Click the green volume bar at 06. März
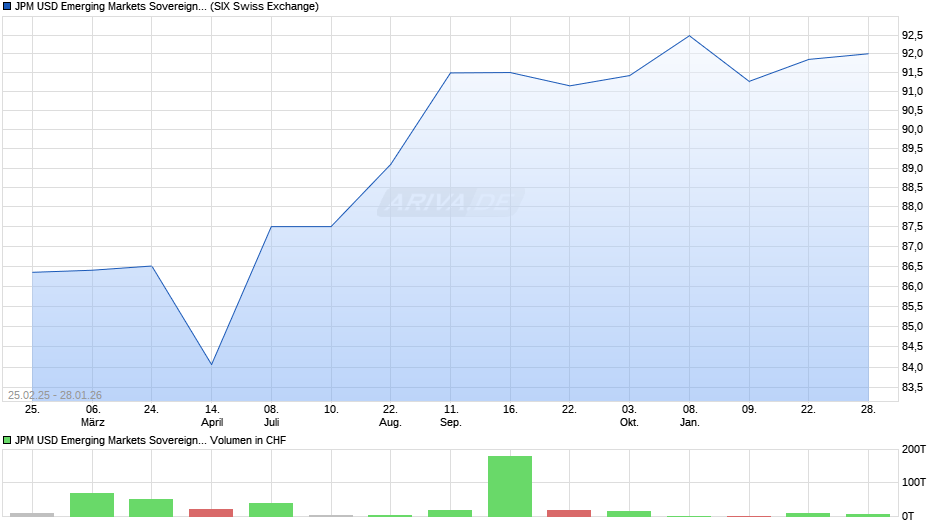The height and width of the screenshot is (526, 940). 92,505
